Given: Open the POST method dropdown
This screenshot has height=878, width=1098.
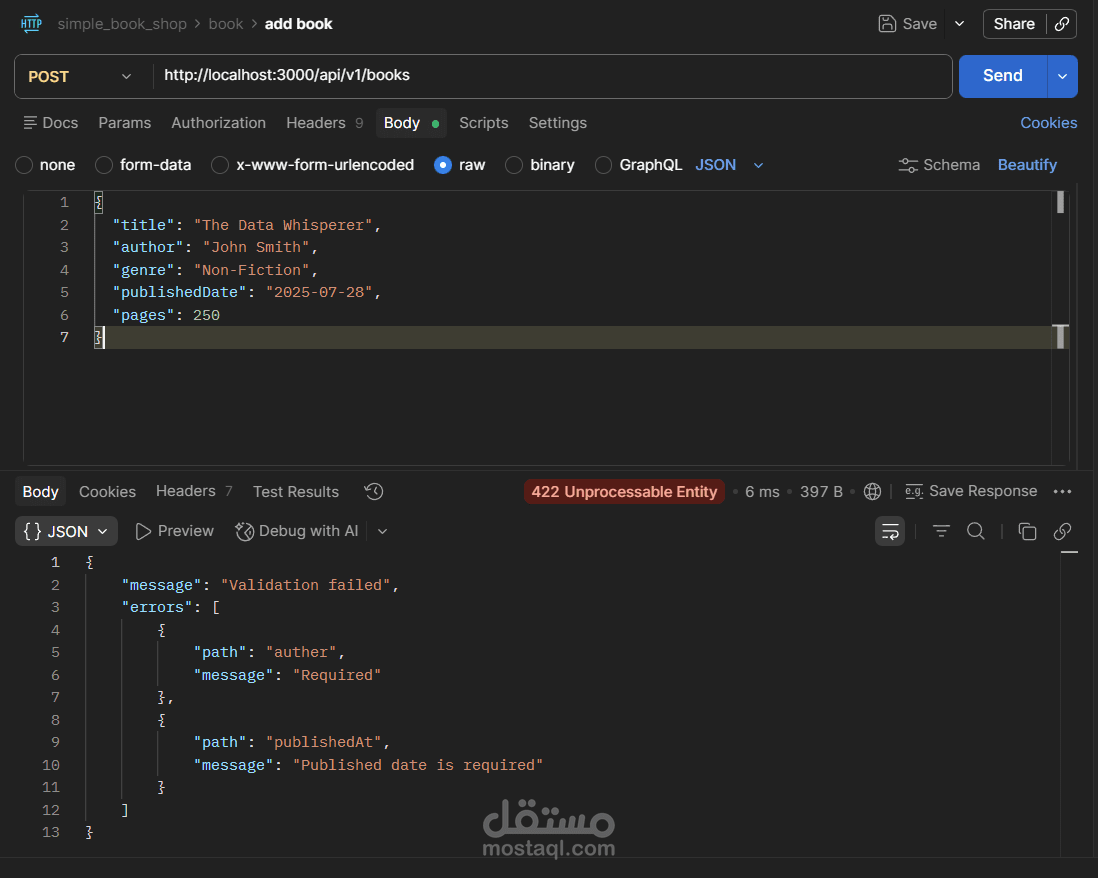Looking at the screenshot, I should (80, 76).
